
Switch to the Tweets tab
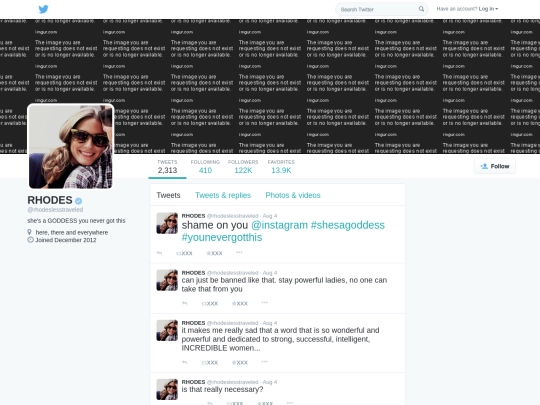168,195
